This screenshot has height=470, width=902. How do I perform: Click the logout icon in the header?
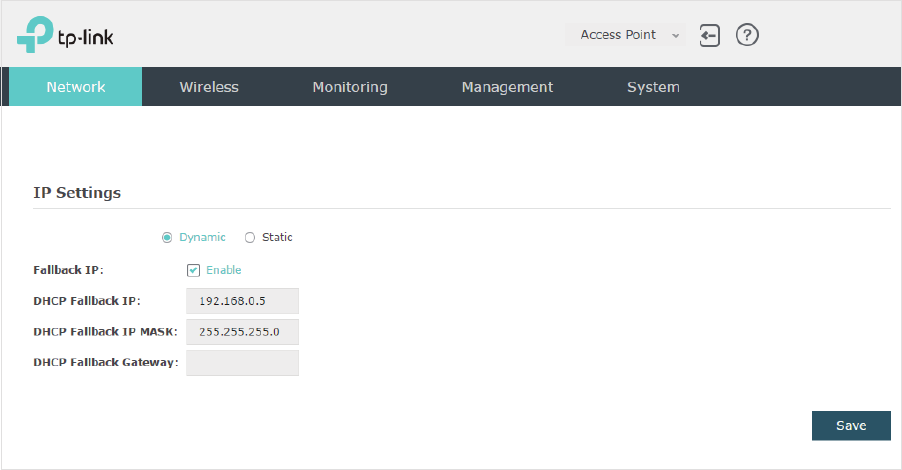tap(709, 36)
